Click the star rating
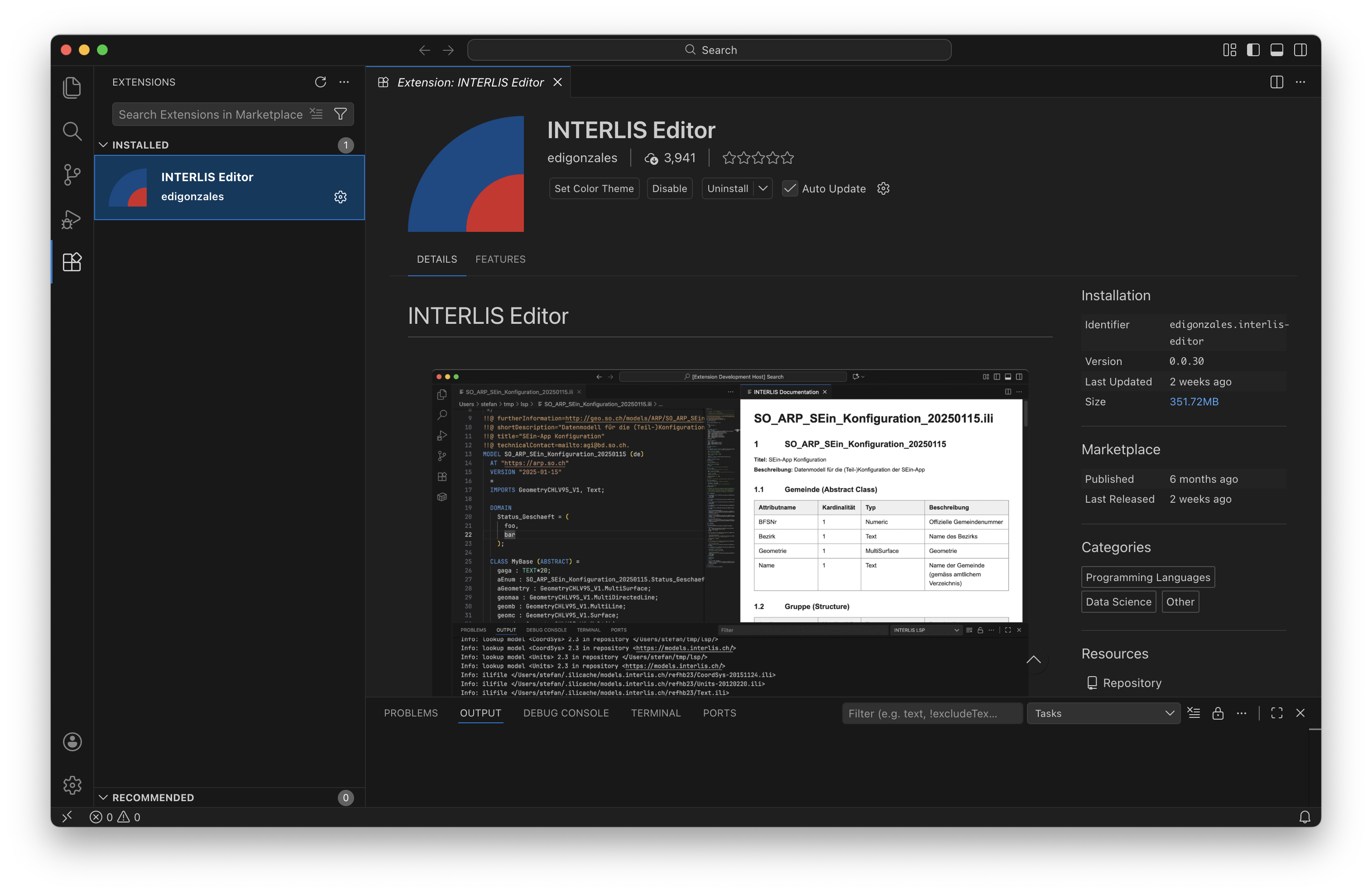1372x894 pixels. click(758, 158)
